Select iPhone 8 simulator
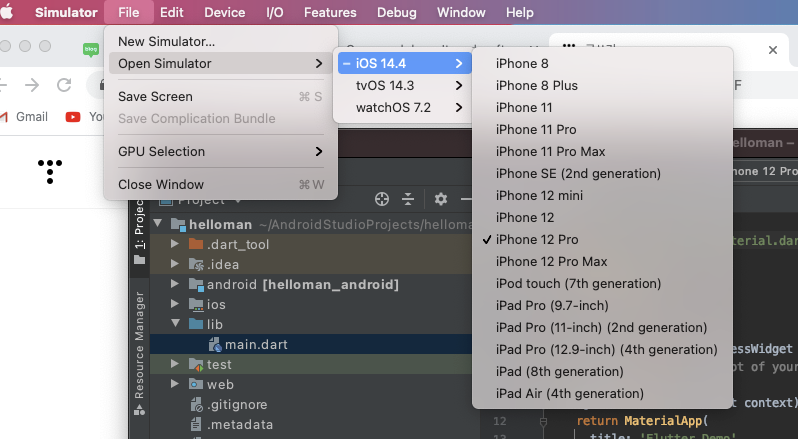The image size is (798, 439). (x=603, y=63)
